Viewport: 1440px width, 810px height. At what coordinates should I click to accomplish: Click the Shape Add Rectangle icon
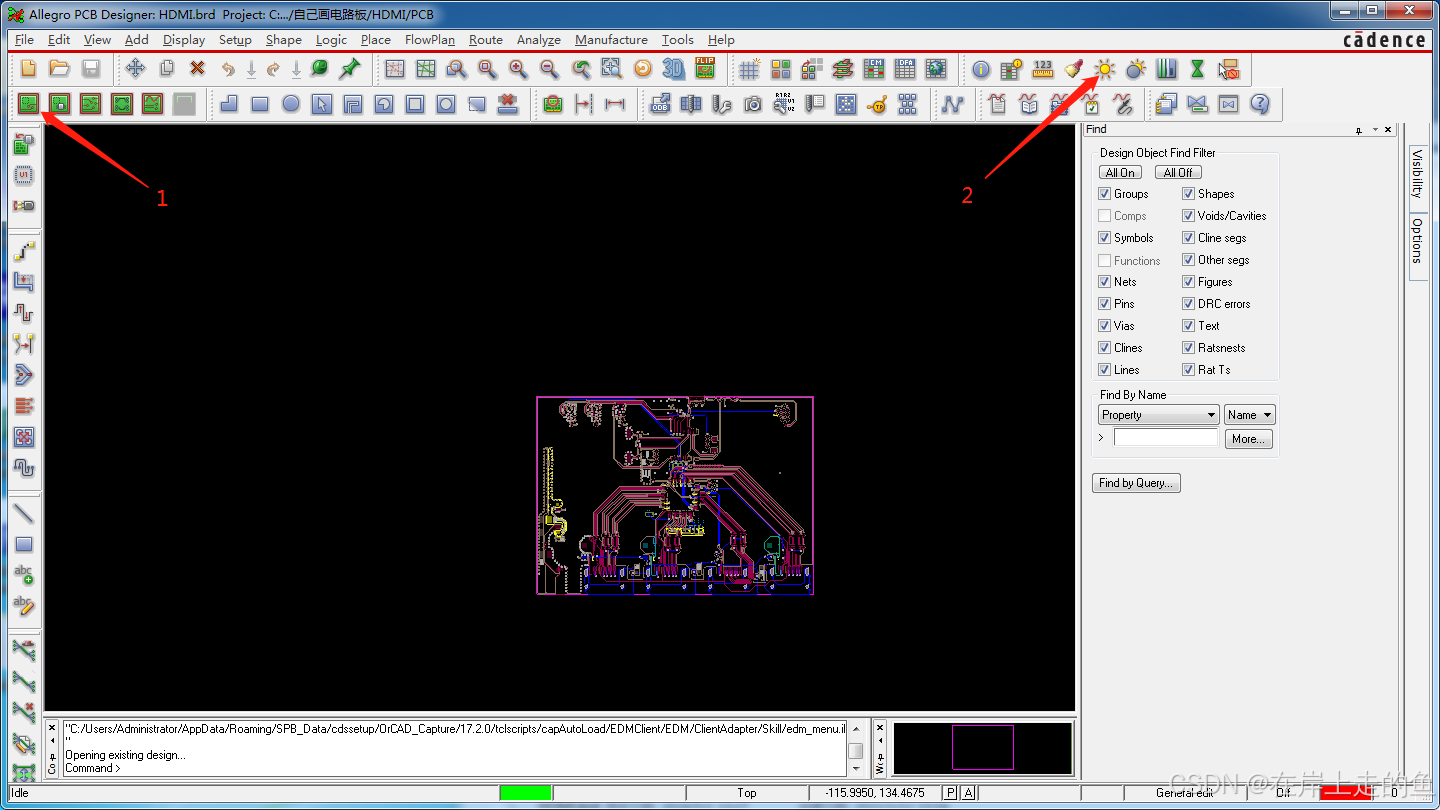click(x=260, y=103)
